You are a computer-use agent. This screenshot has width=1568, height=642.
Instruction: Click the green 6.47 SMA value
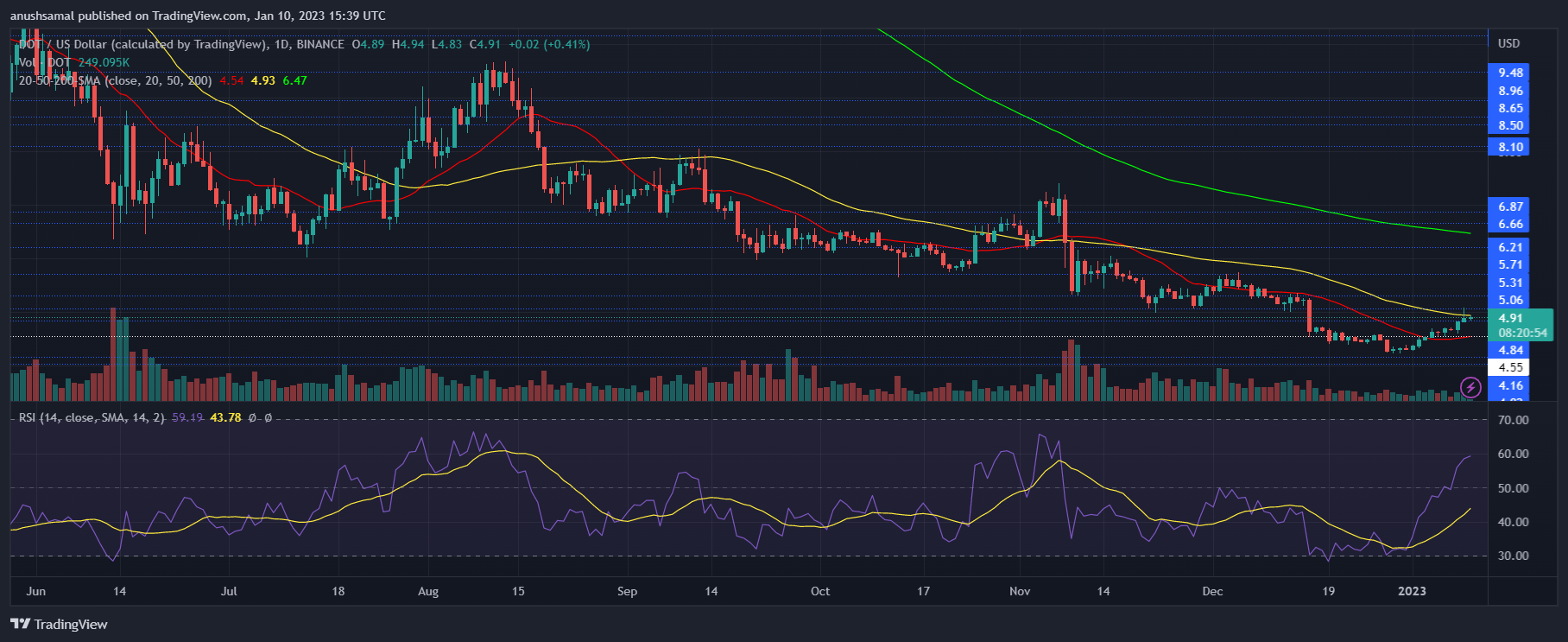point(295,80)
